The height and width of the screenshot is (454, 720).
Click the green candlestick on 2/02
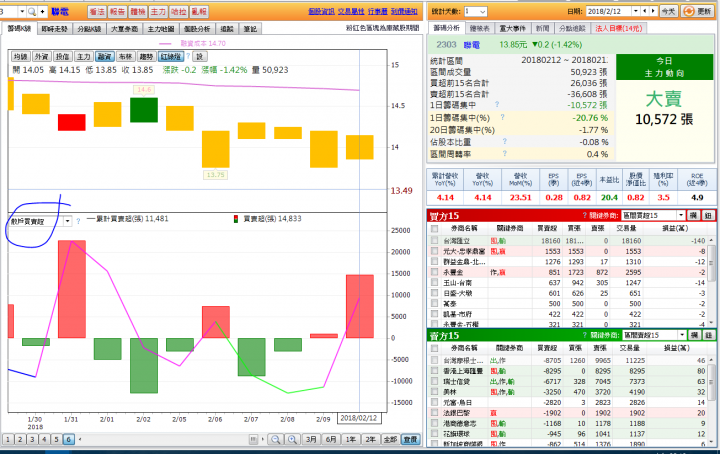pos(144,110)
